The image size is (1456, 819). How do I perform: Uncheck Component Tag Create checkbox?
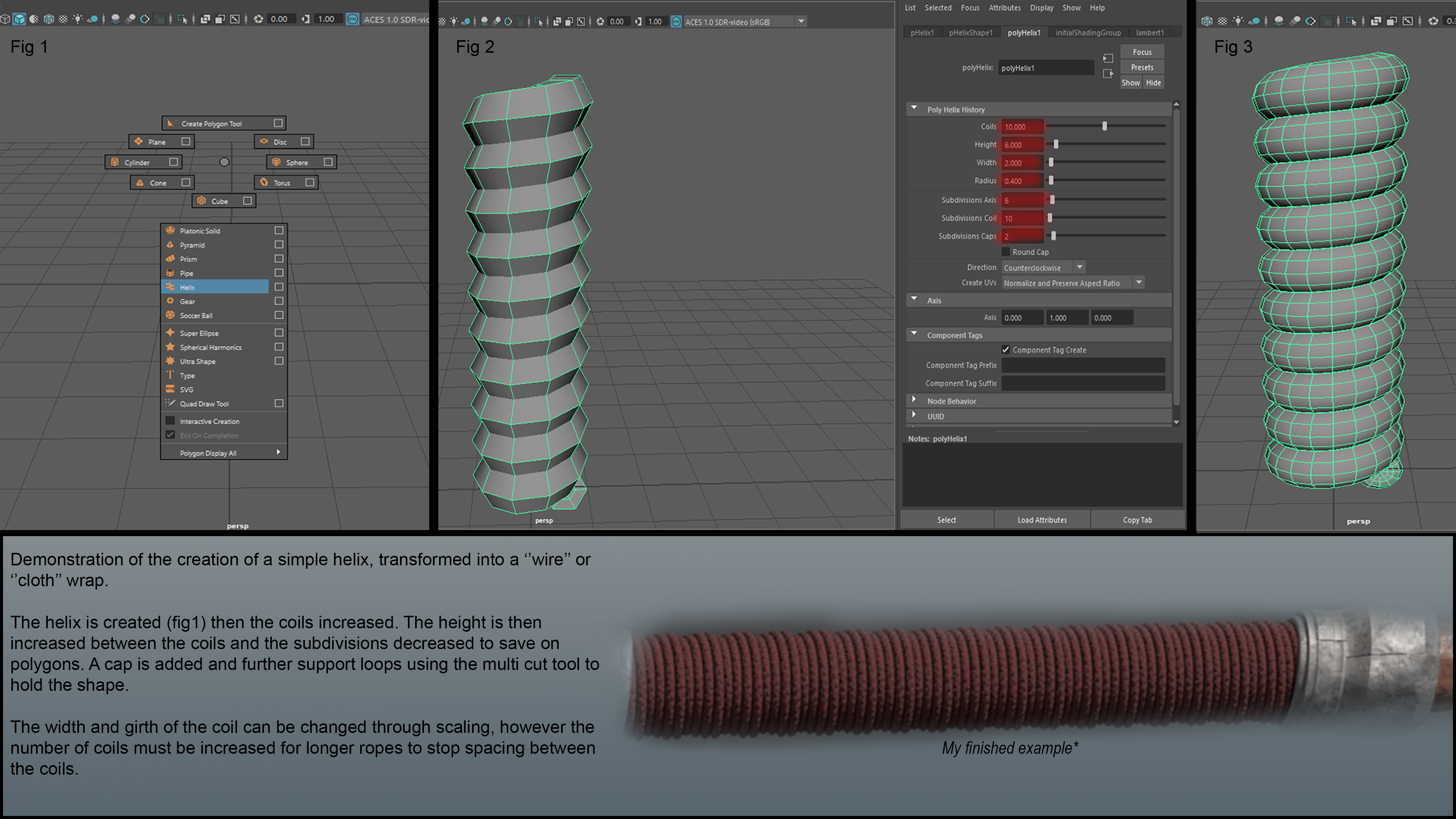[1006, 350]
